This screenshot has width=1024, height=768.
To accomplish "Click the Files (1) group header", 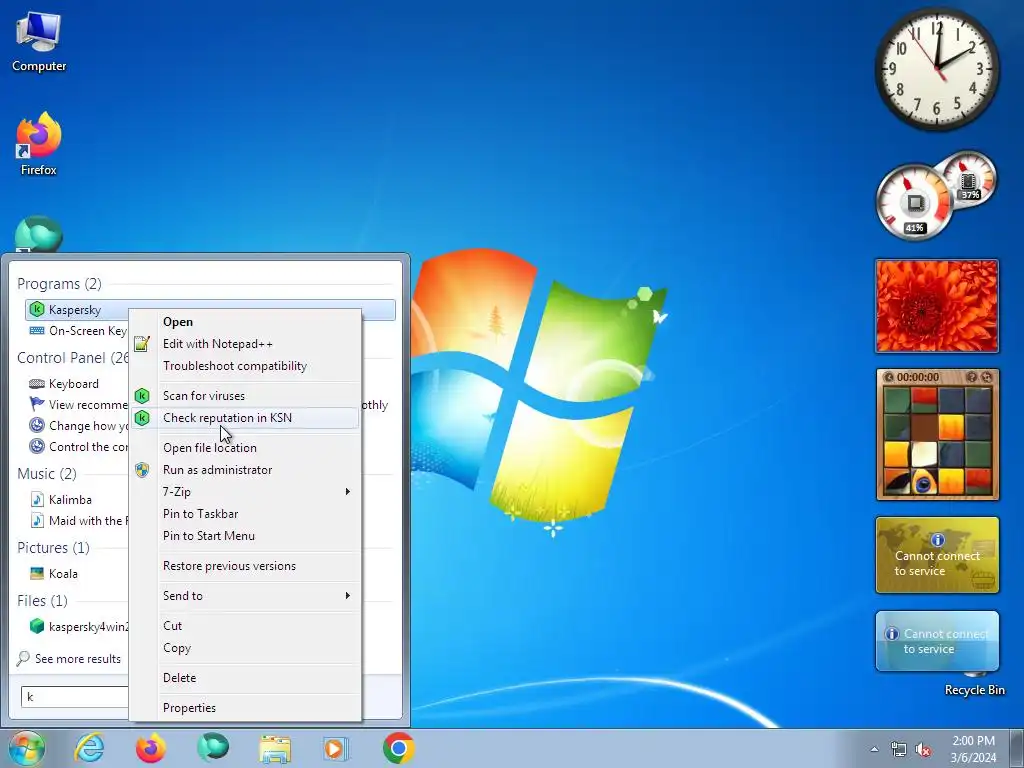I will click(42, 600).
